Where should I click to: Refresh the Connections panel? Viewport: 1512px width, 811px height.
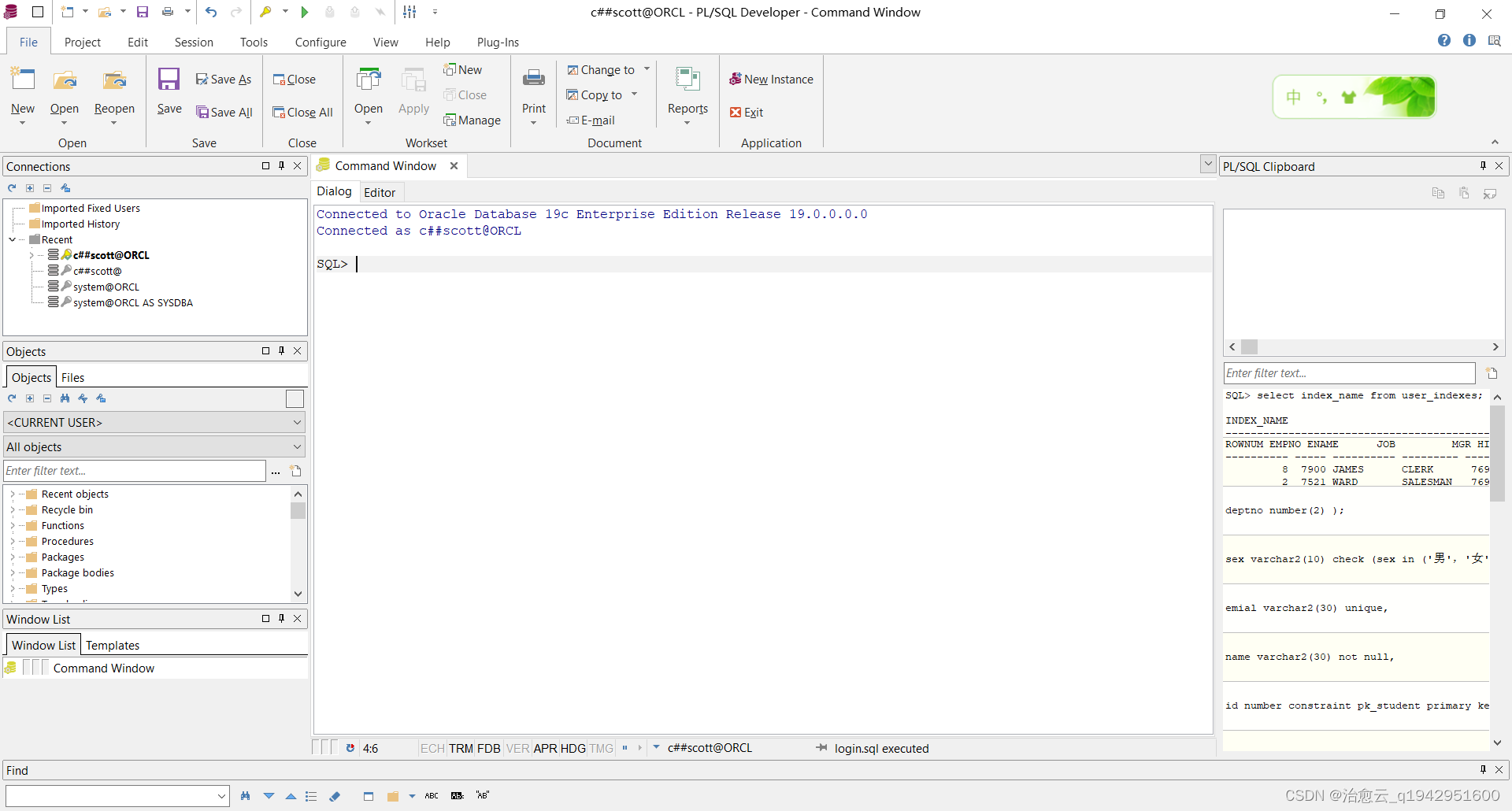[x=12, y=188]
